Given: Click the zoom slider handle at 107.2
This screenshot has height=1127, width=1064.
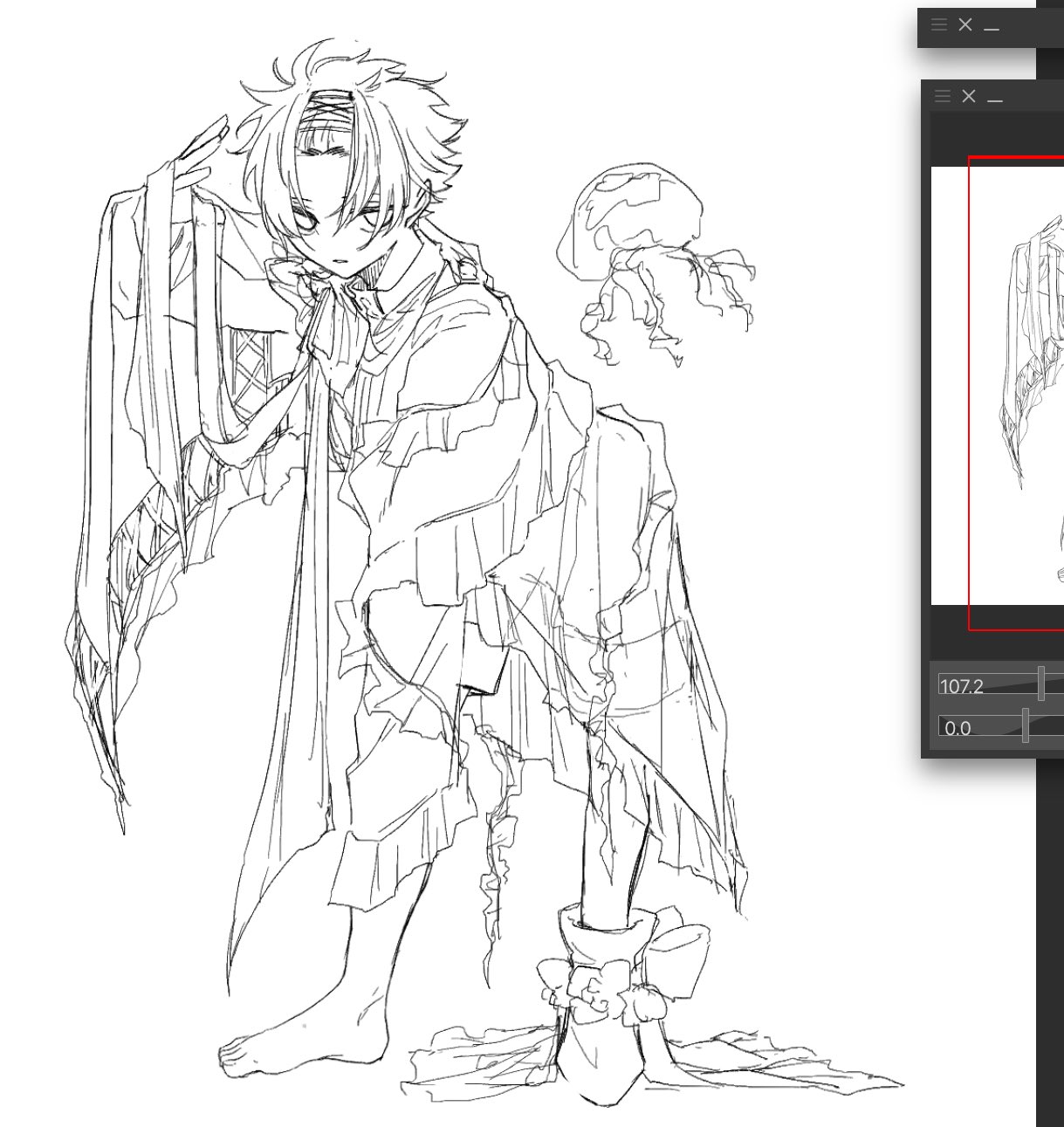Looking at the screenshot, I should click(x=1041, y=684).
